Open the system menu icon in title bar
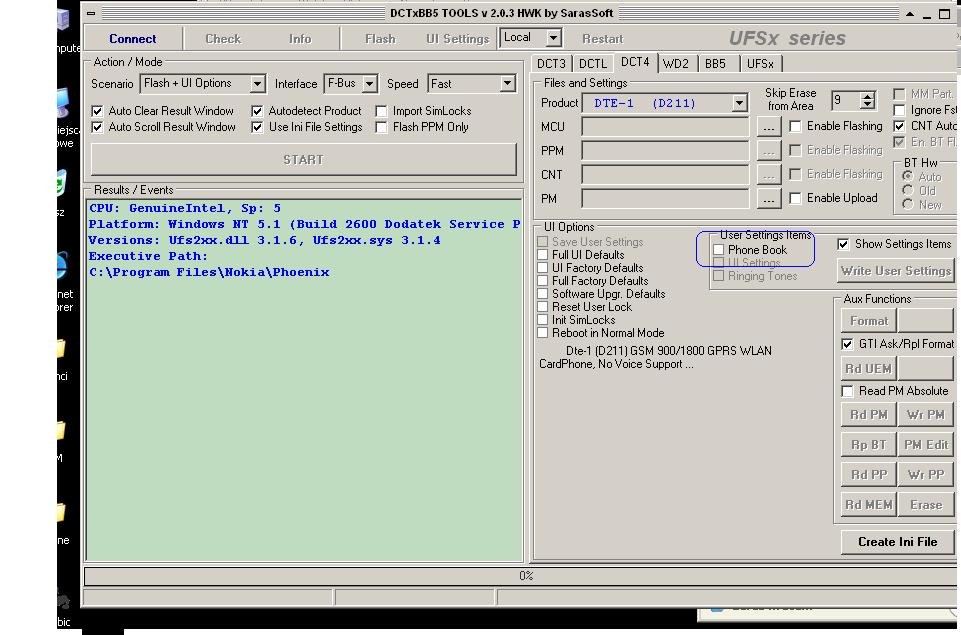The image size is (961, 635). click(x=91, y=13)
